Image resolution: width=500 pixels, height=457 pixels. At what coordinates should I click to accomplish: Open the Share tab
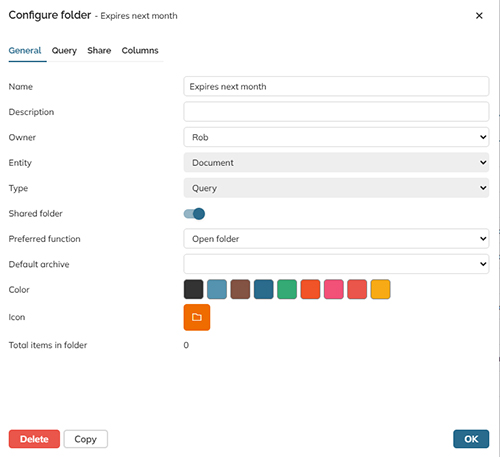point(99,51)
